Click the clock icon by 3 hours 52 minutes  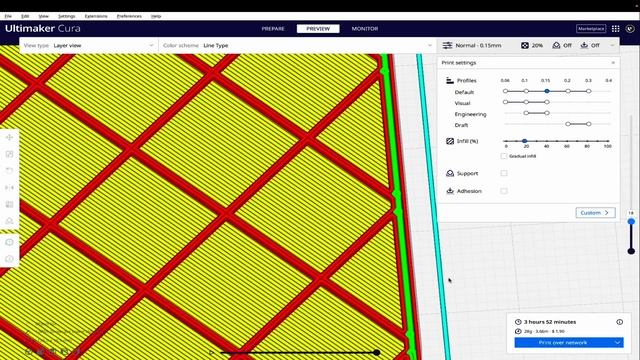[518, 322]
